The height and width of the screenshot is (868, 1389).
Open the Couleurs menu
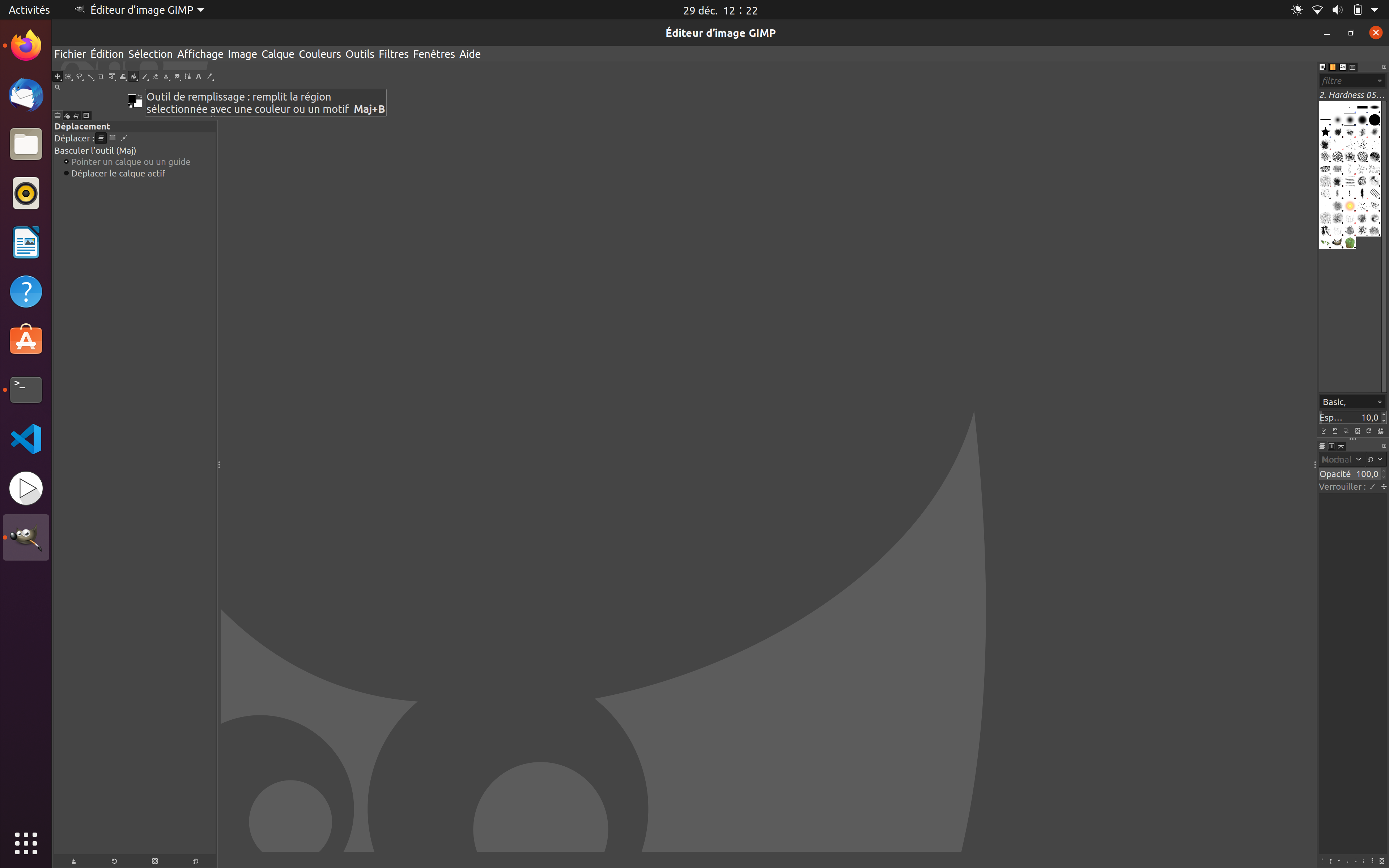320,54
